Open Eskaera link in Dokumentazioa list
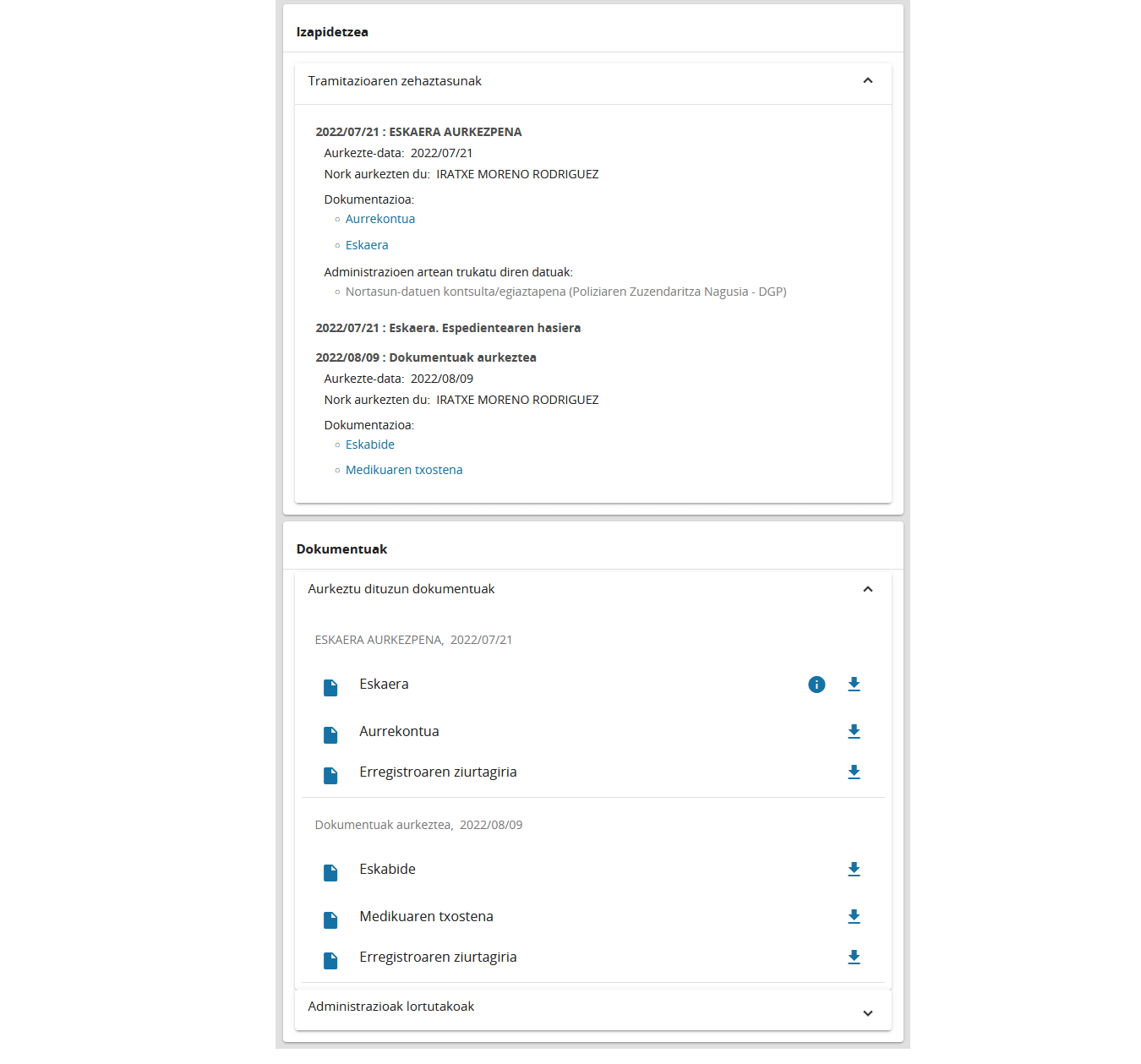 pyautogui.click(x=367, y=245)
